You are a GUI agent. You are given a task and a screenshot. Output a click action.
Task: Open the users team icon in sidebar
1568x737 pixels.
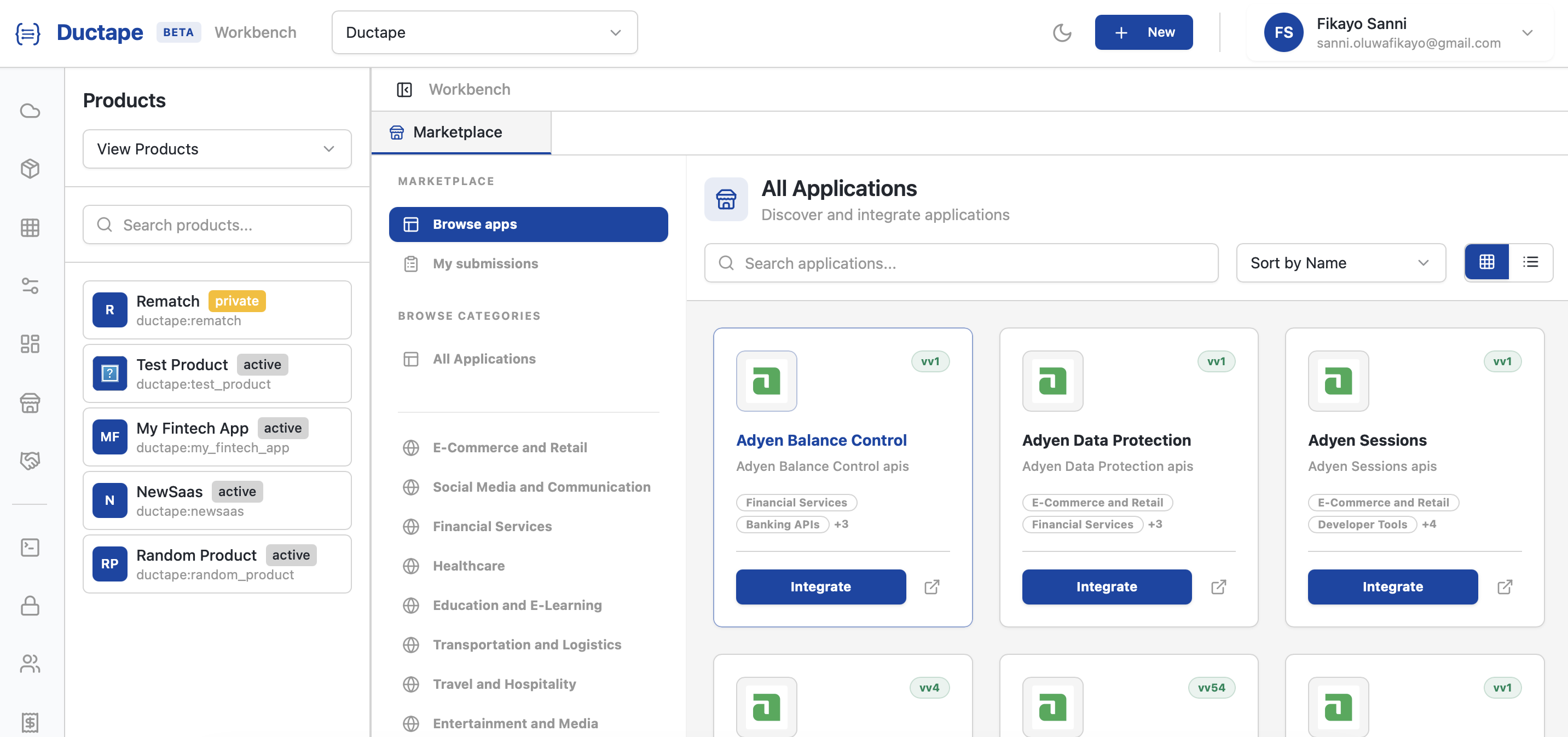click(x=30, y=664)
